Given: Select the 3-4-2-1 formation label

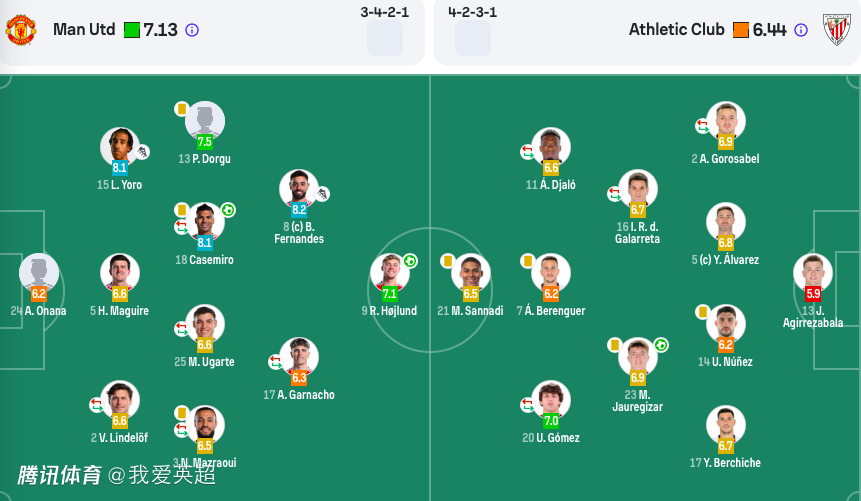Looking at the screenshot, I should pyautogui.click(x=385, y=12).
